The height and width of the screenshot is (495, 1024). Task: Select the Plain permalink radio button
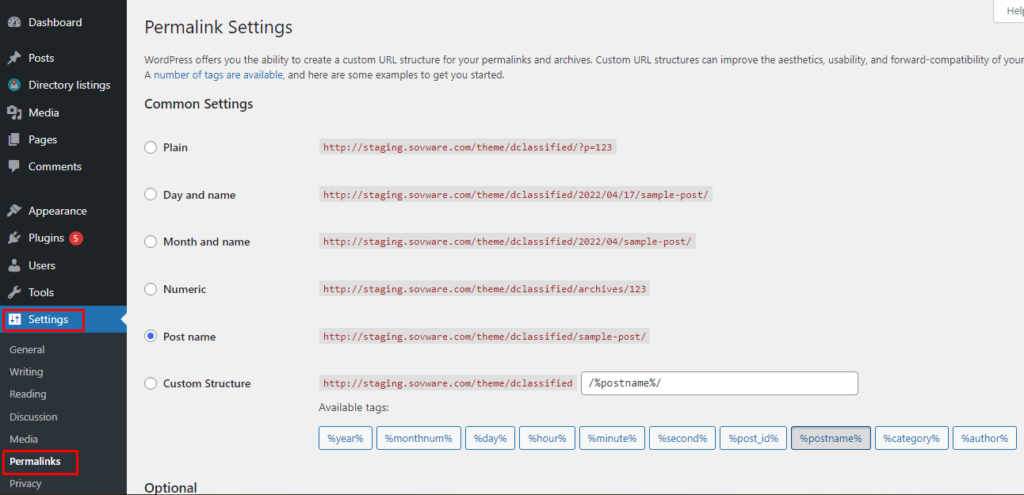tap(151, 147)
